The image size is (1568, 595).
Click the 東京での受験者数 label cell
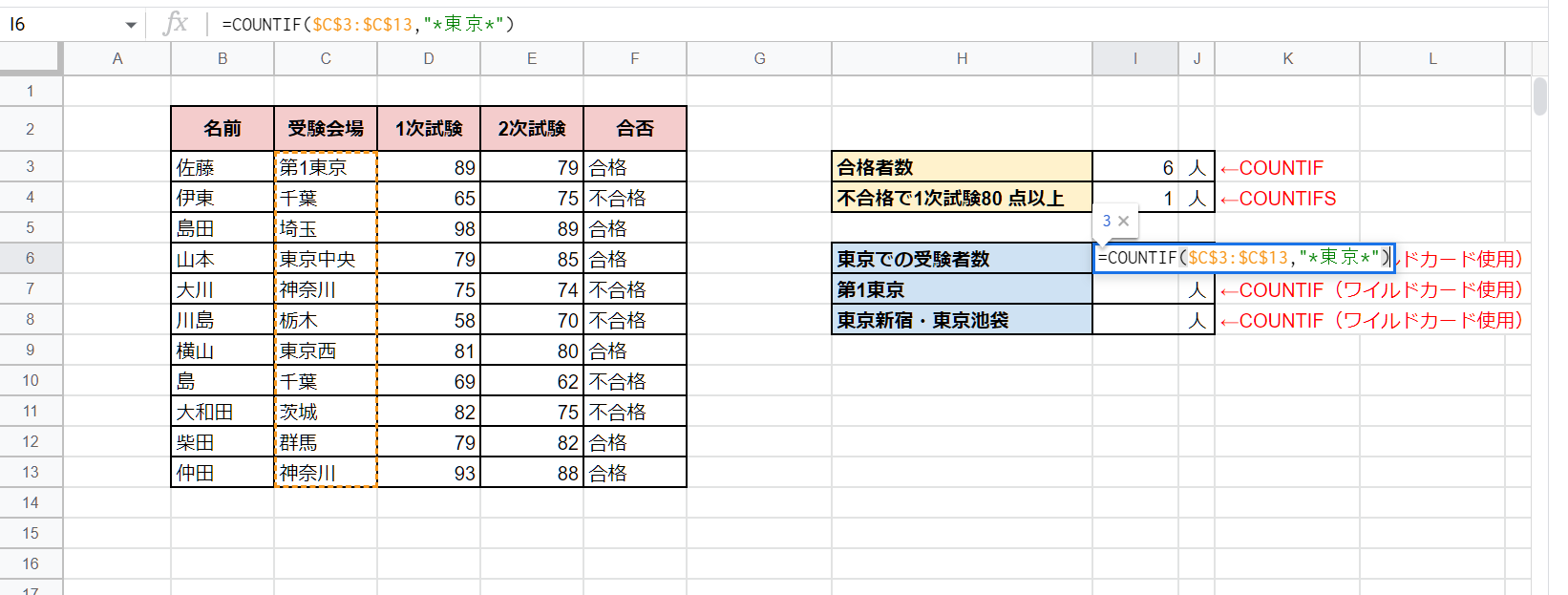[962, 259]
